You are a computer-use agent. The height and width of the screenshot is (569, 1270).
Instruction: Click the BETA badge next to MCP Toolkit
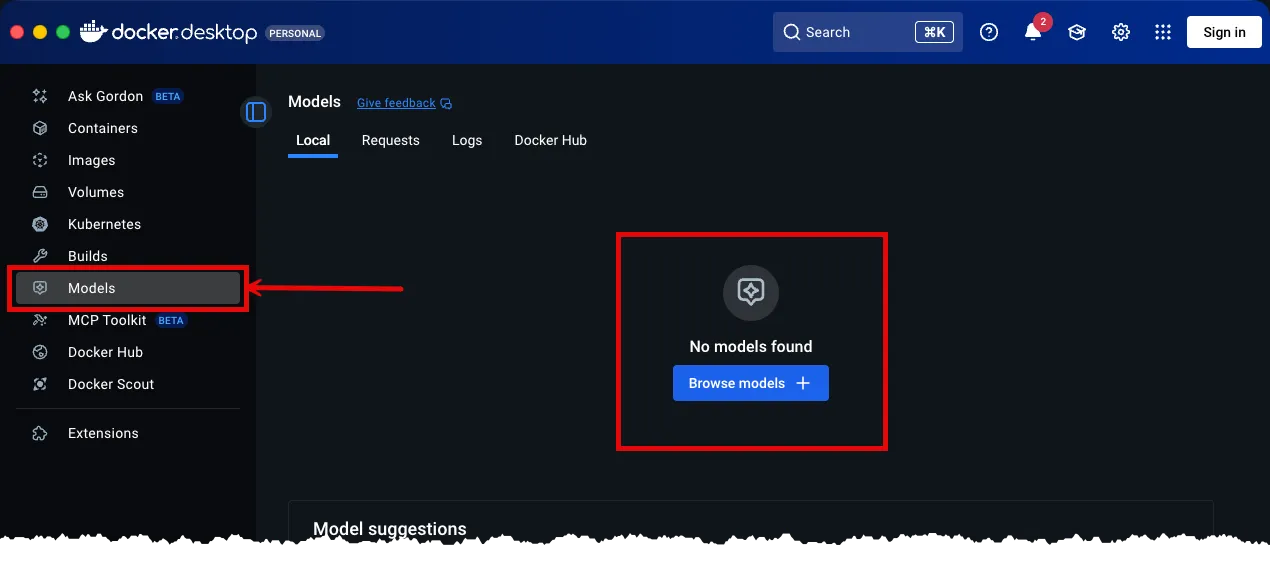[171, 321]
